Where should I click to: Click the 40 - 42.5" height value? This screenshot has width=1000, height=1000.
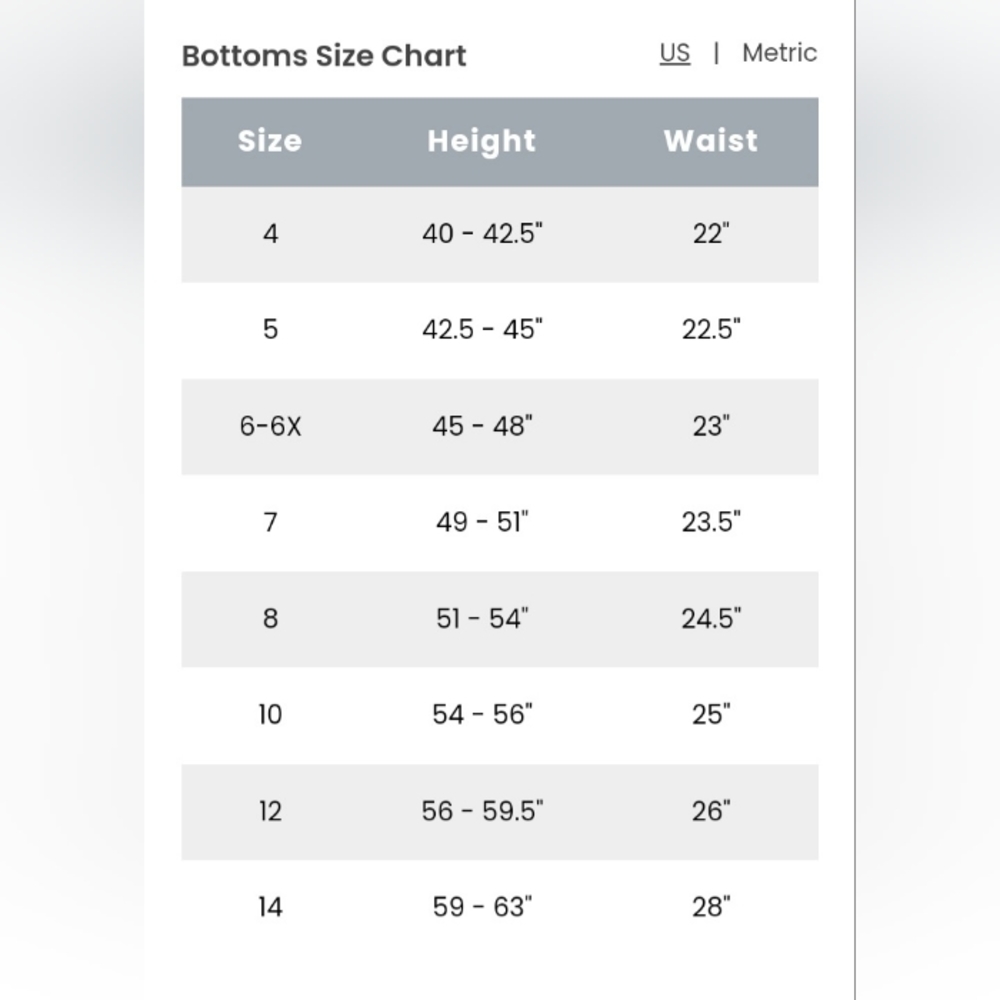[x=482, y=234]
